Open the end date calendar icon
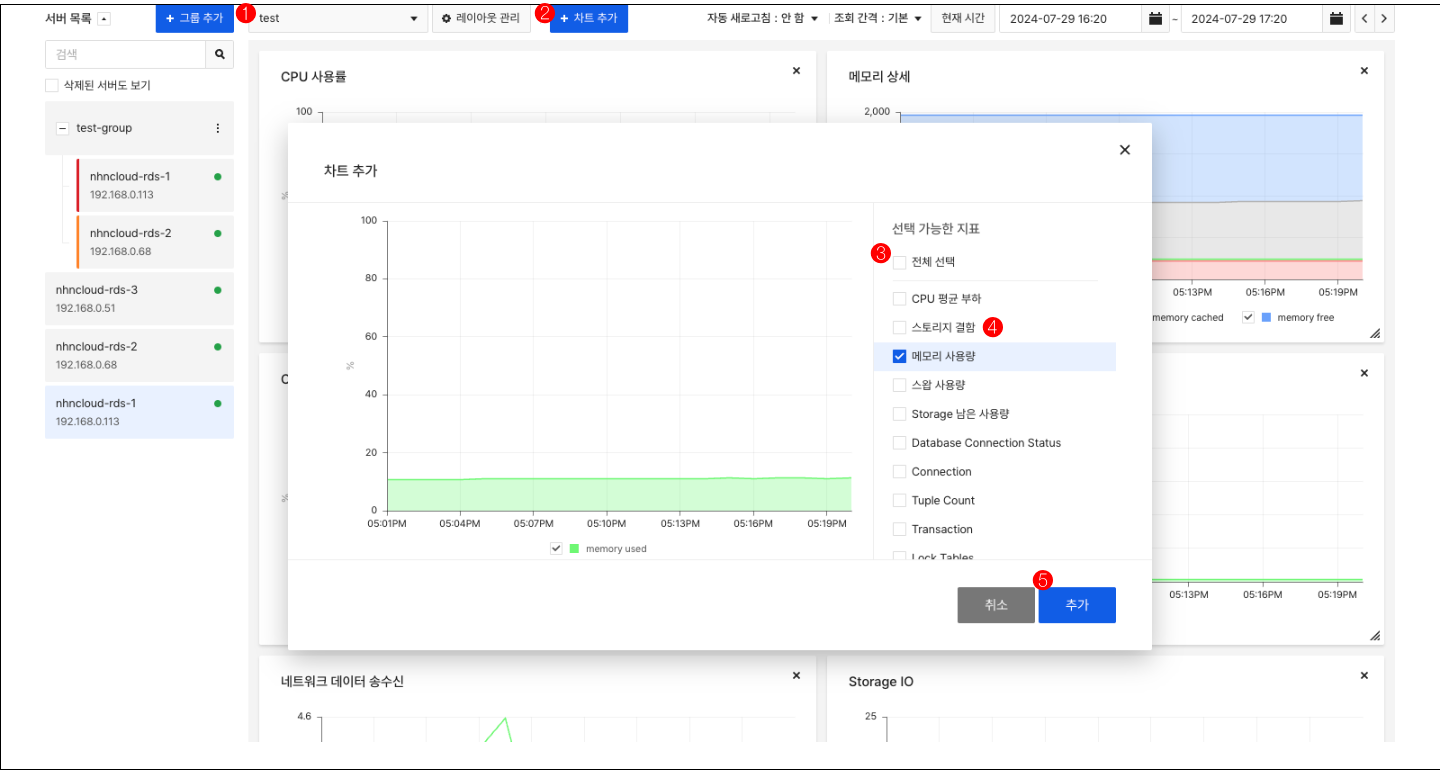1440x770 pixels. 1336,19
